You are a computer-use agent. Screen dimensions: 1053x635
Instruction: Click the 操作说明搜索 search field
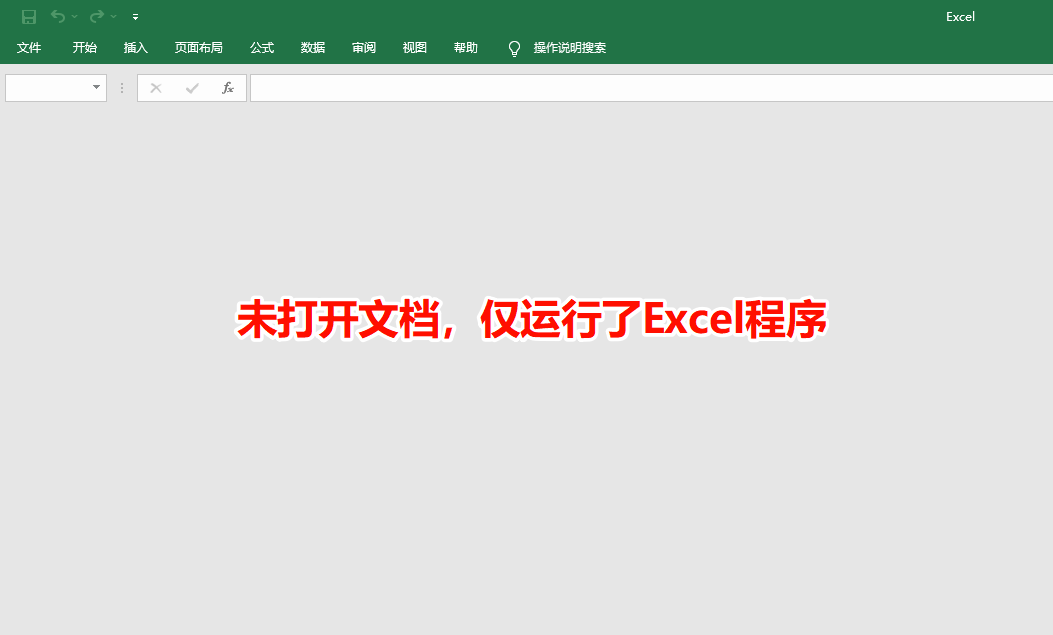pos(570,48)
